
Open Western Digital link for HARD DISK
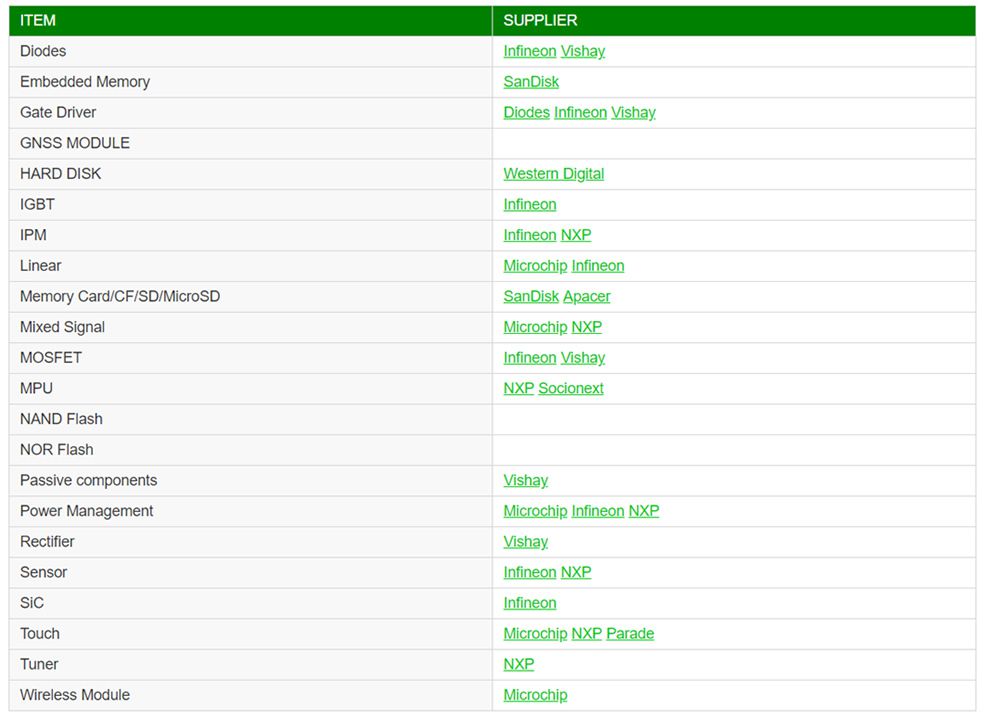(x=553, y=174)
